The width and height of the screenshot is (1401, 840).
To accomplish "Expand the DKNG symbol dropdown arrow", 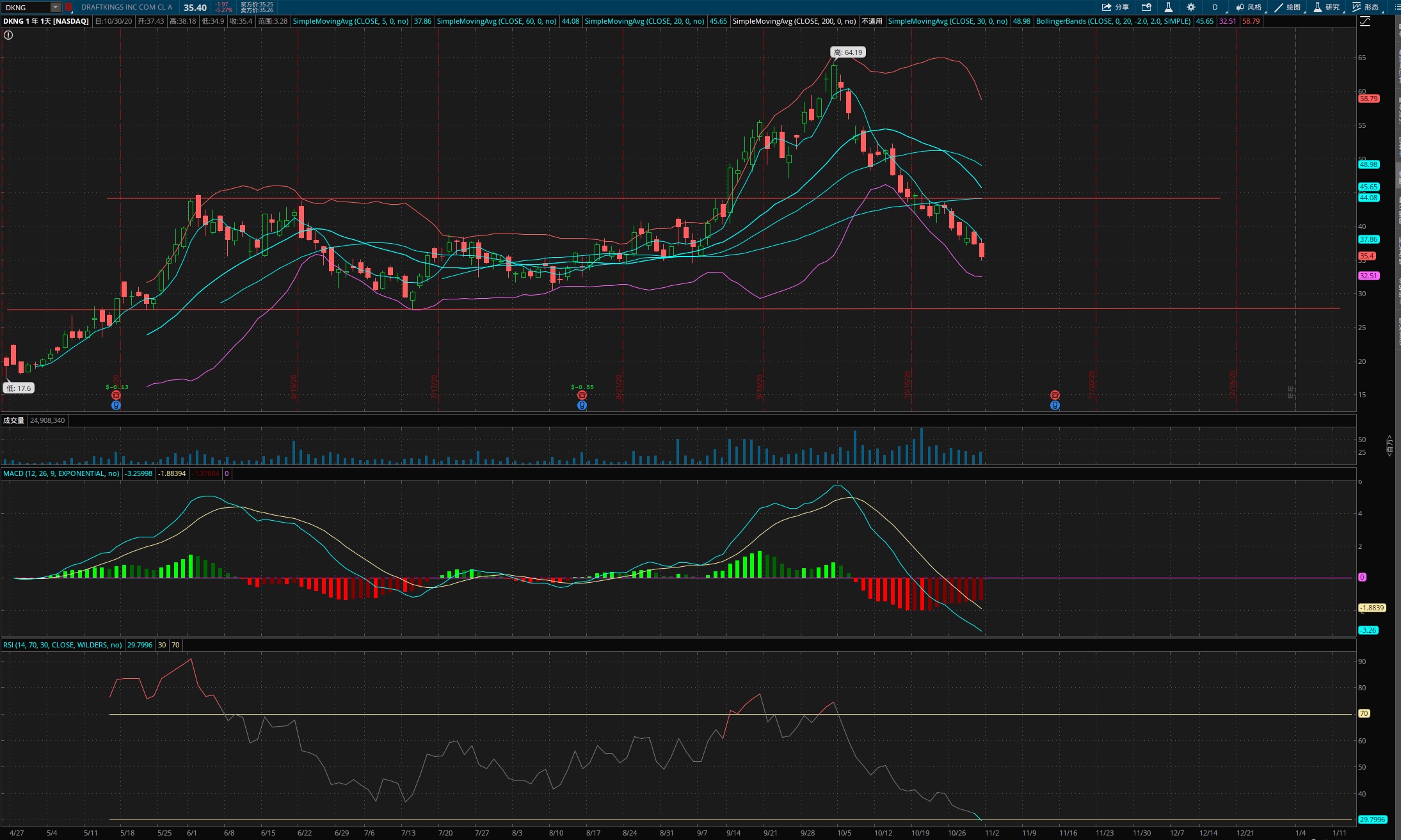I will pos(56,7).
